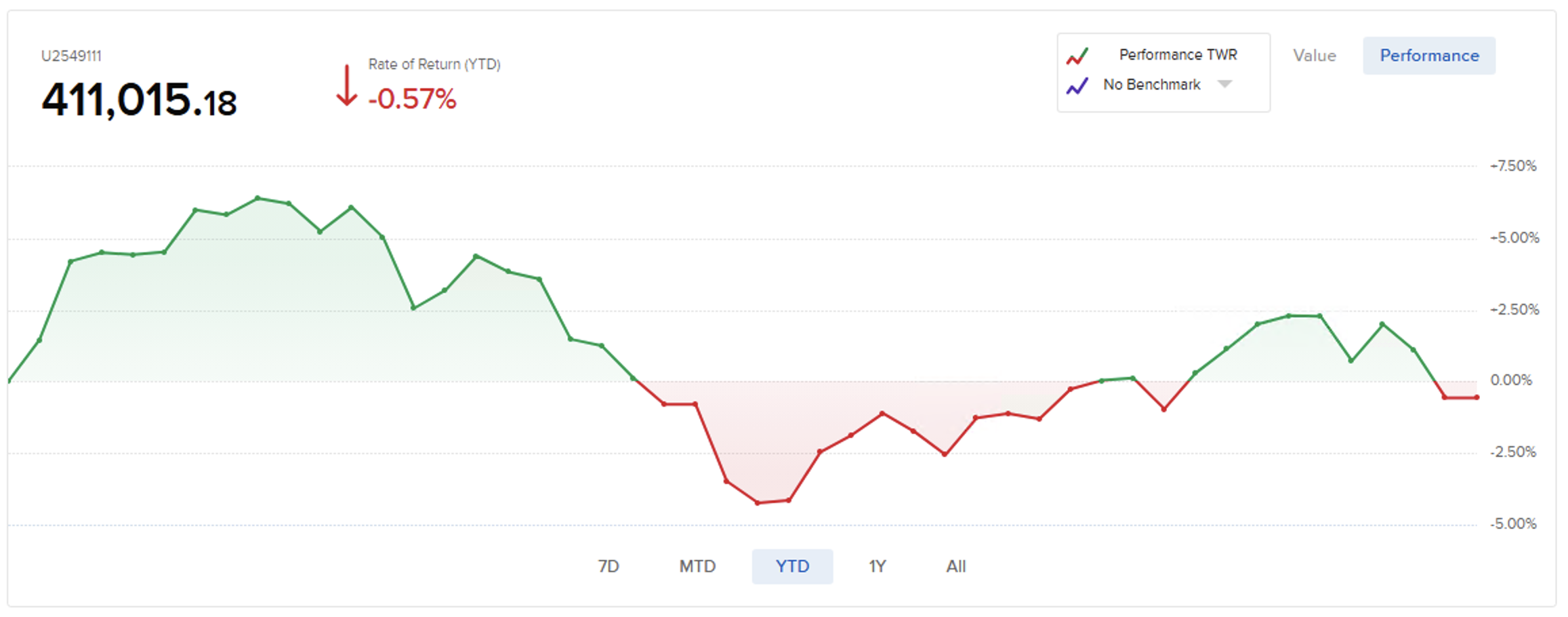Click the Rate of Return (YTD) label
Image resolution: width=1568 pixels, height=617 pixels.
(x=434, y=64)
